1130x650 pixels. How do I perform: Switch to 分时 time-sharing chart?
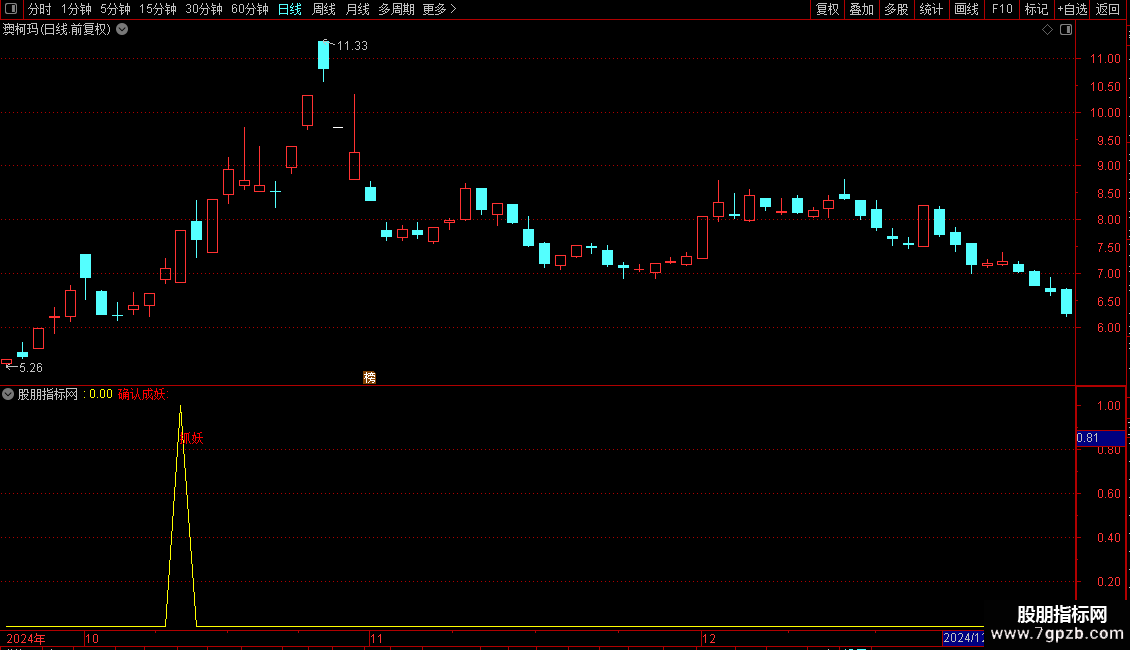[x=40, y=9]
